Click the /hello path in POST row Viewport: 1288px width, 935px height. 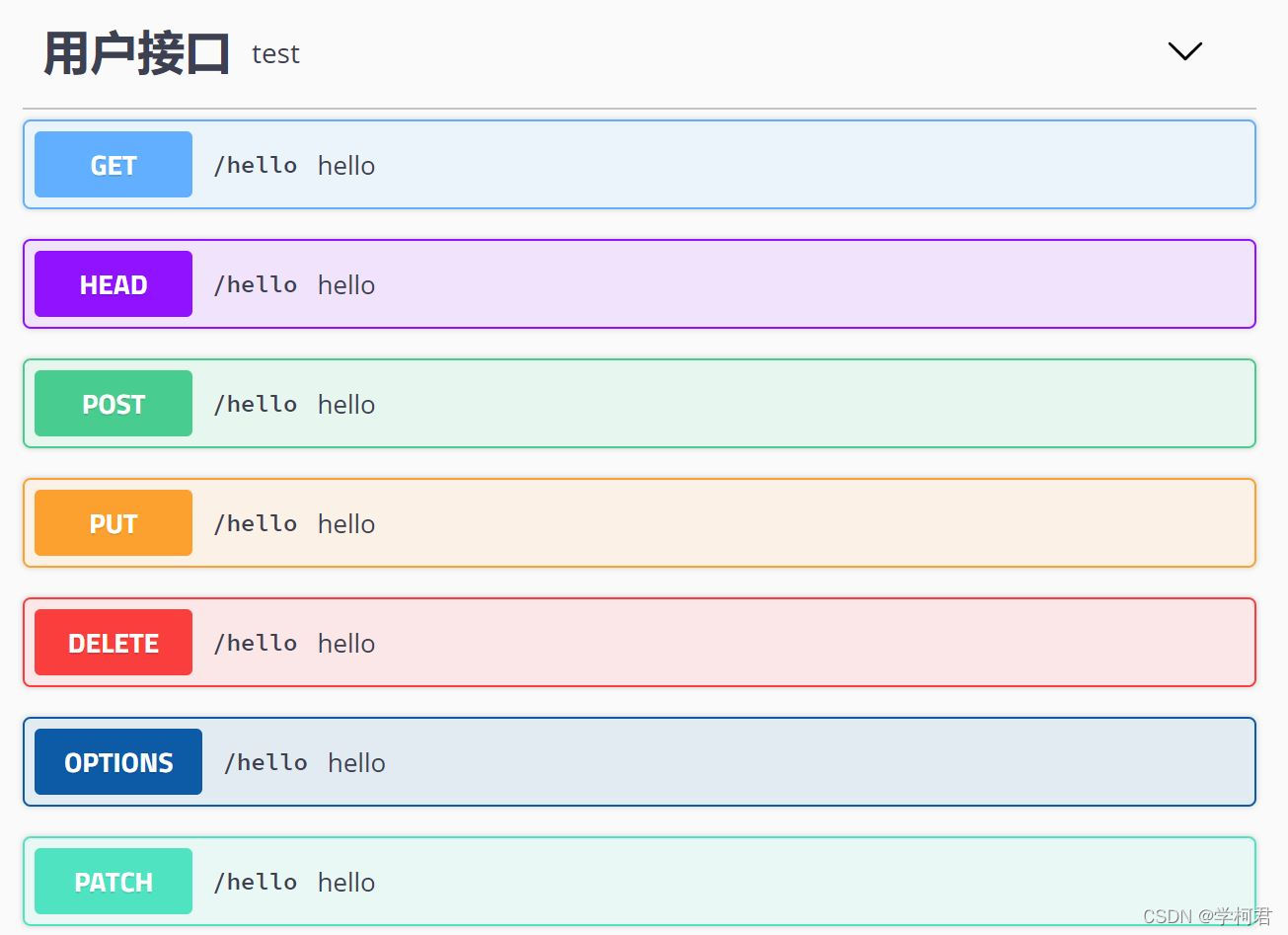pos(256,405)
